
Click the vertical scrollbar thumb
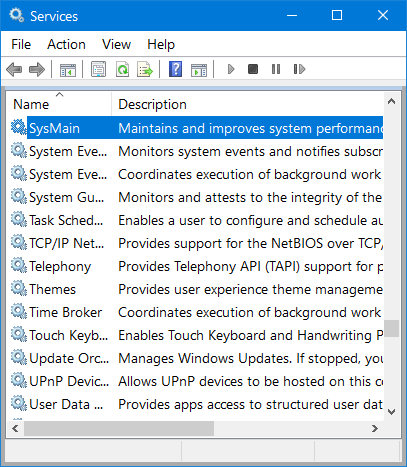click(392, 329)
